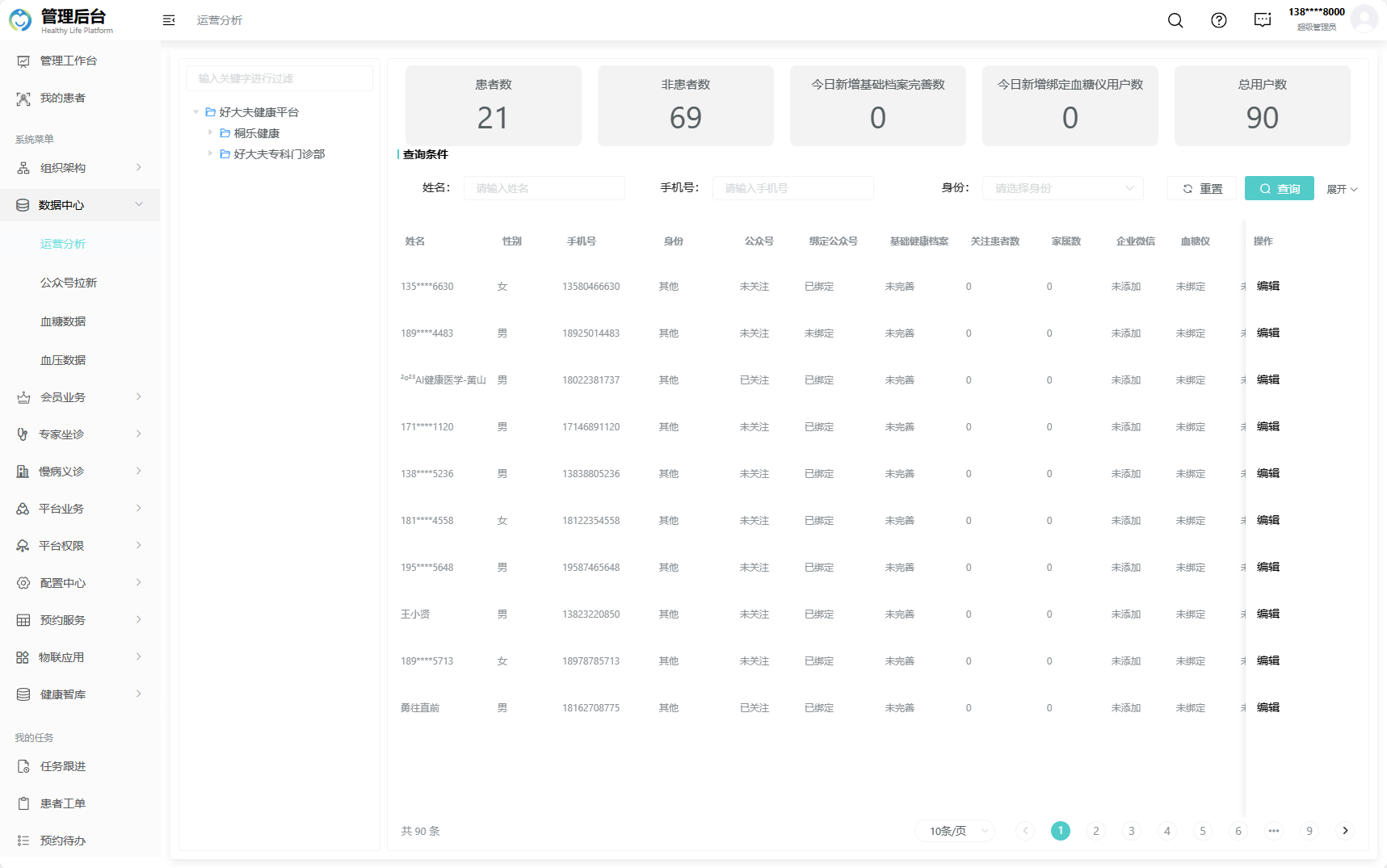Click the 我的患者 sidebar icon

pos(23,99)
